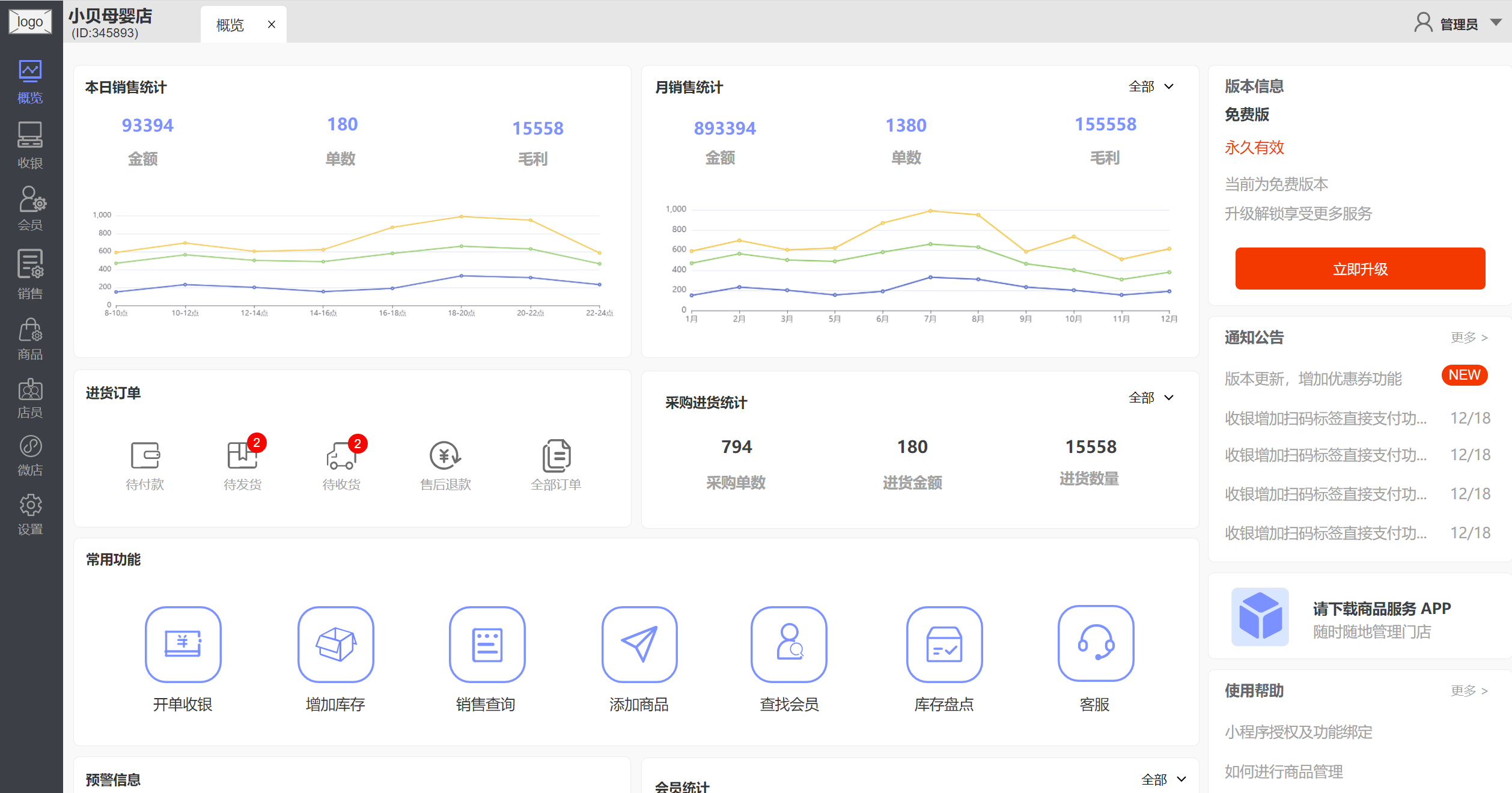The image size is (1512, 793).
Task: Click the 管理员 user avatar icon
Action: click(x=1423, y=22)
